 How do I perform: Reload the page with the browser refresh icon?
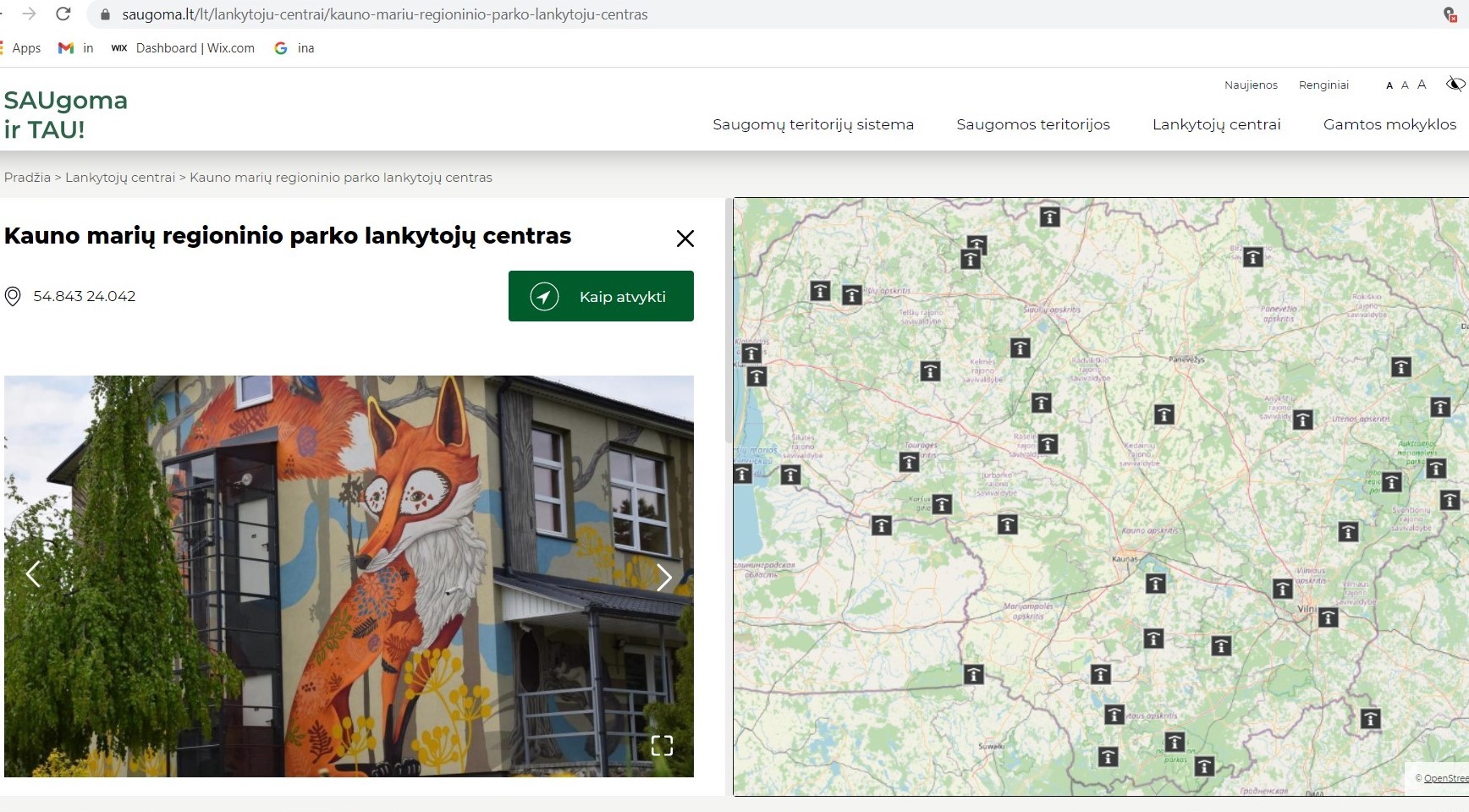63,14
